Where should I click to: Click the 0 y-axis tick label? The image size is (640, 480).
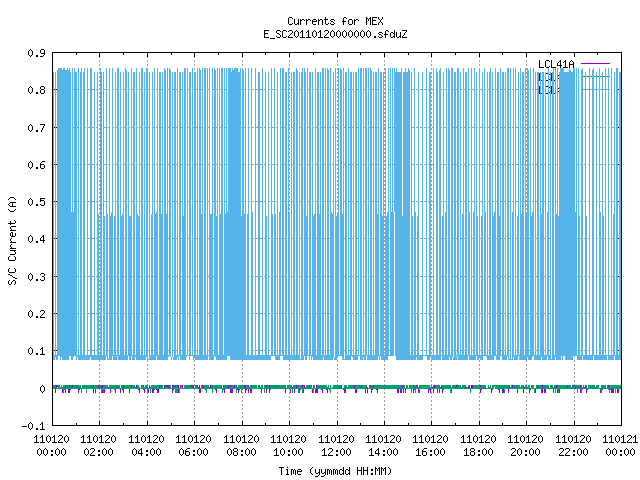coord(42,389)
